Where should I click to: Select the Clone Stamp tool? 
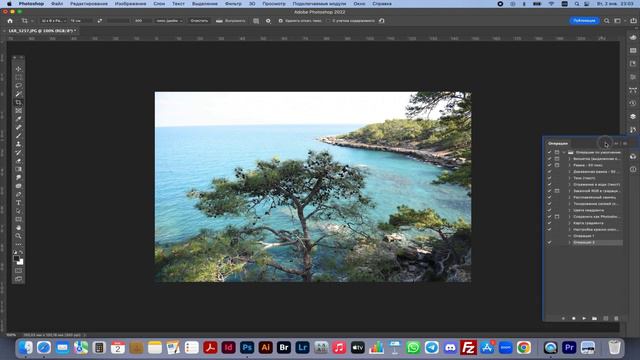click(18, 144)
